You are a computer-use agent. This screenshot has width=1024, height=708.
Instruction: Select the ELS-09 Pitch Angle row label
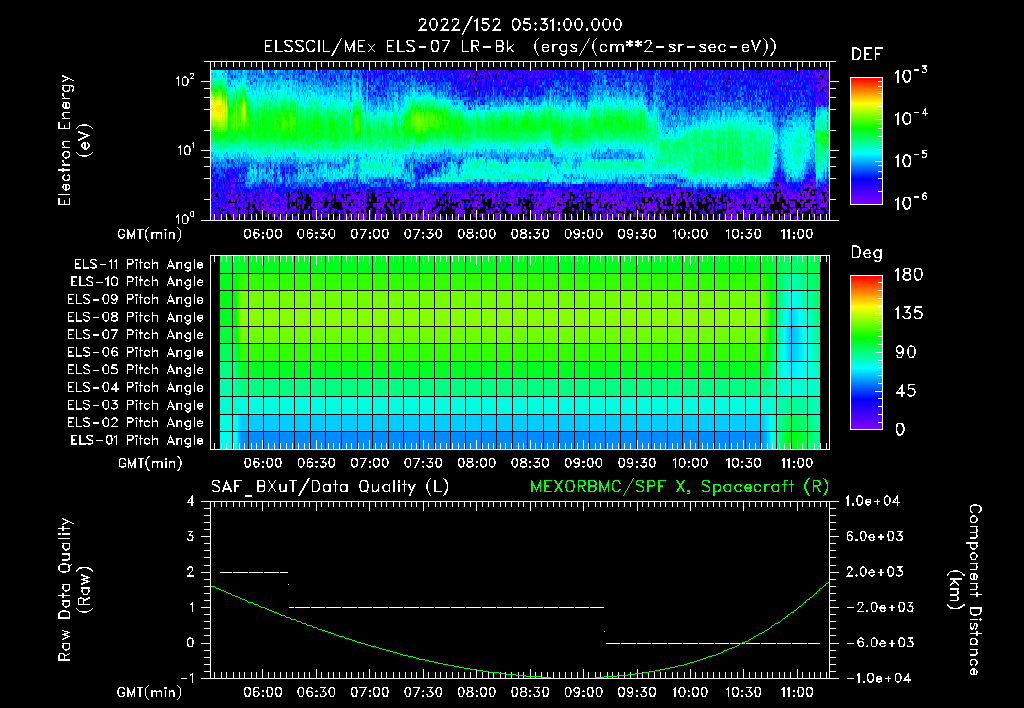click(x=136, y=300)
